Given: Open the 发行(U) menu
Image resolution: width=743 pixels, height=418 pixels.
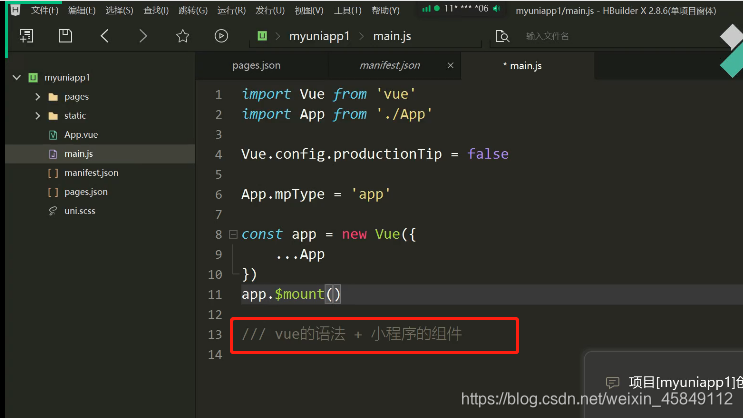Looking at the screenshot, I should 270,10.
